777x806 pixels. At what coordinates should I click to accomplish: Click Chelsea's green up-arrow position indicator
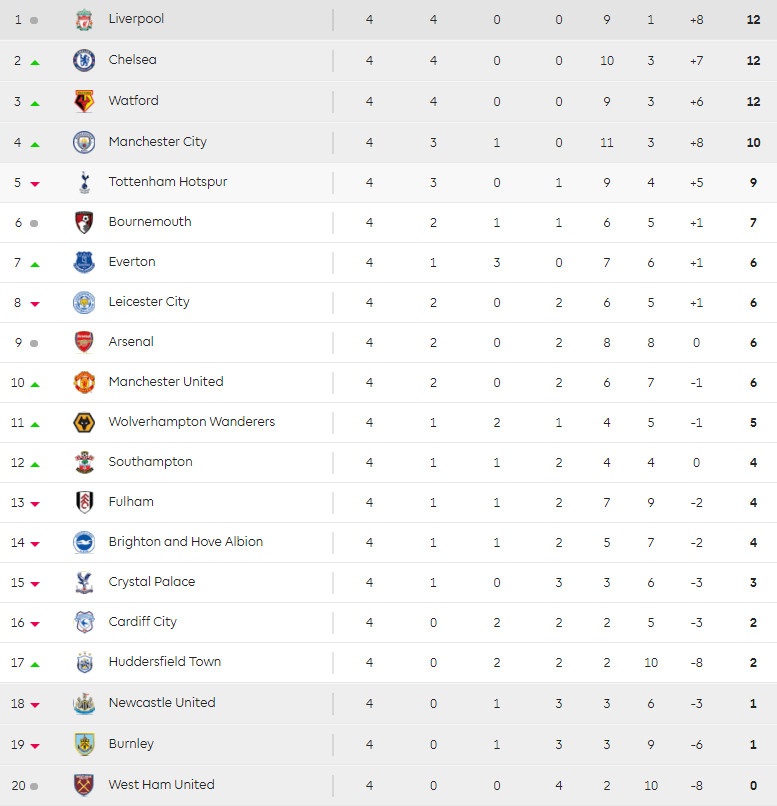tap(35, 62)
